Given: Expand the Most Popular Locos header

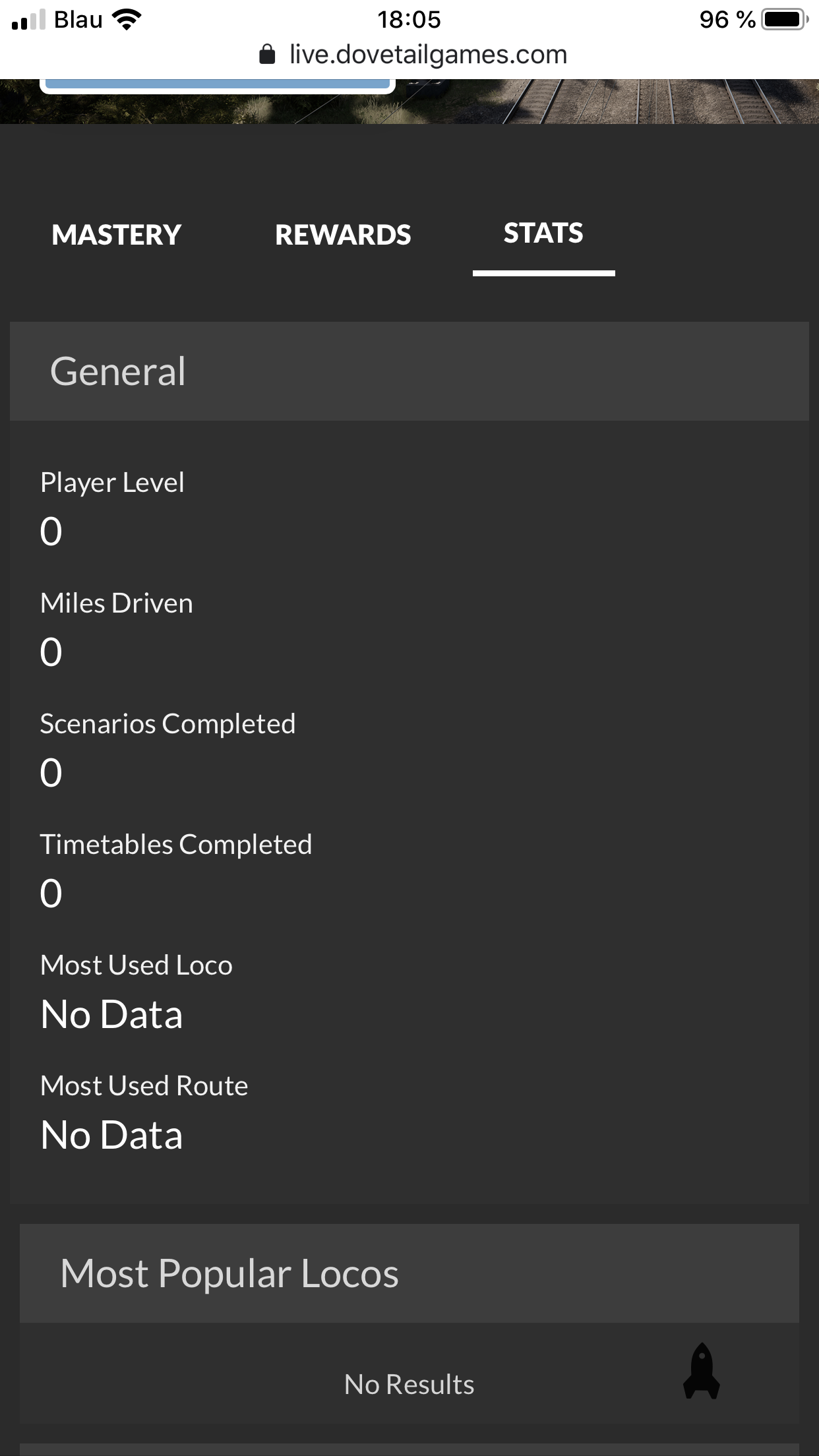Looking at the screenshot, I should (x=409, y=1273).
